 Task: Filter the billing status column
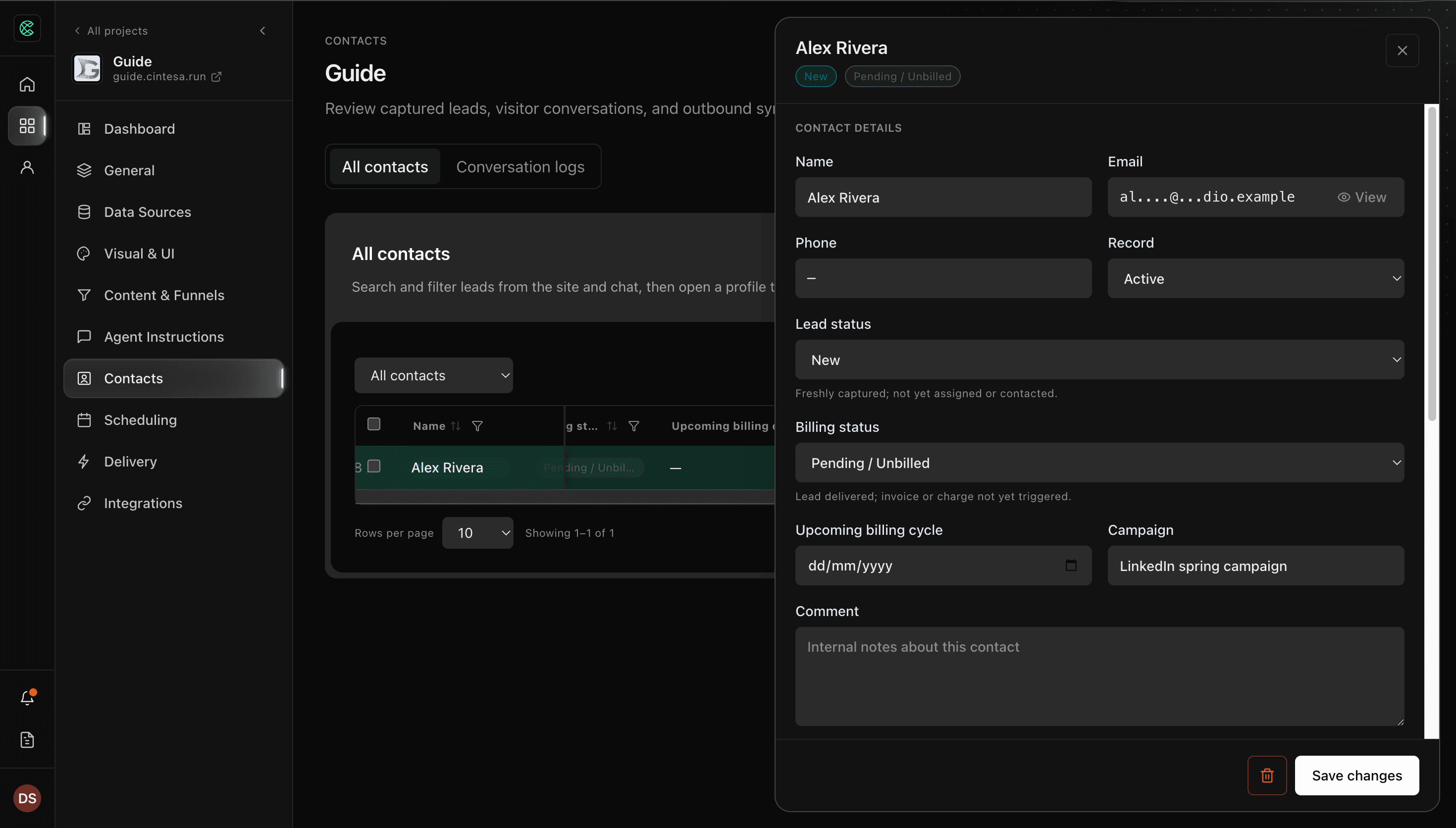pyautogui.click(x=634, y=426)
